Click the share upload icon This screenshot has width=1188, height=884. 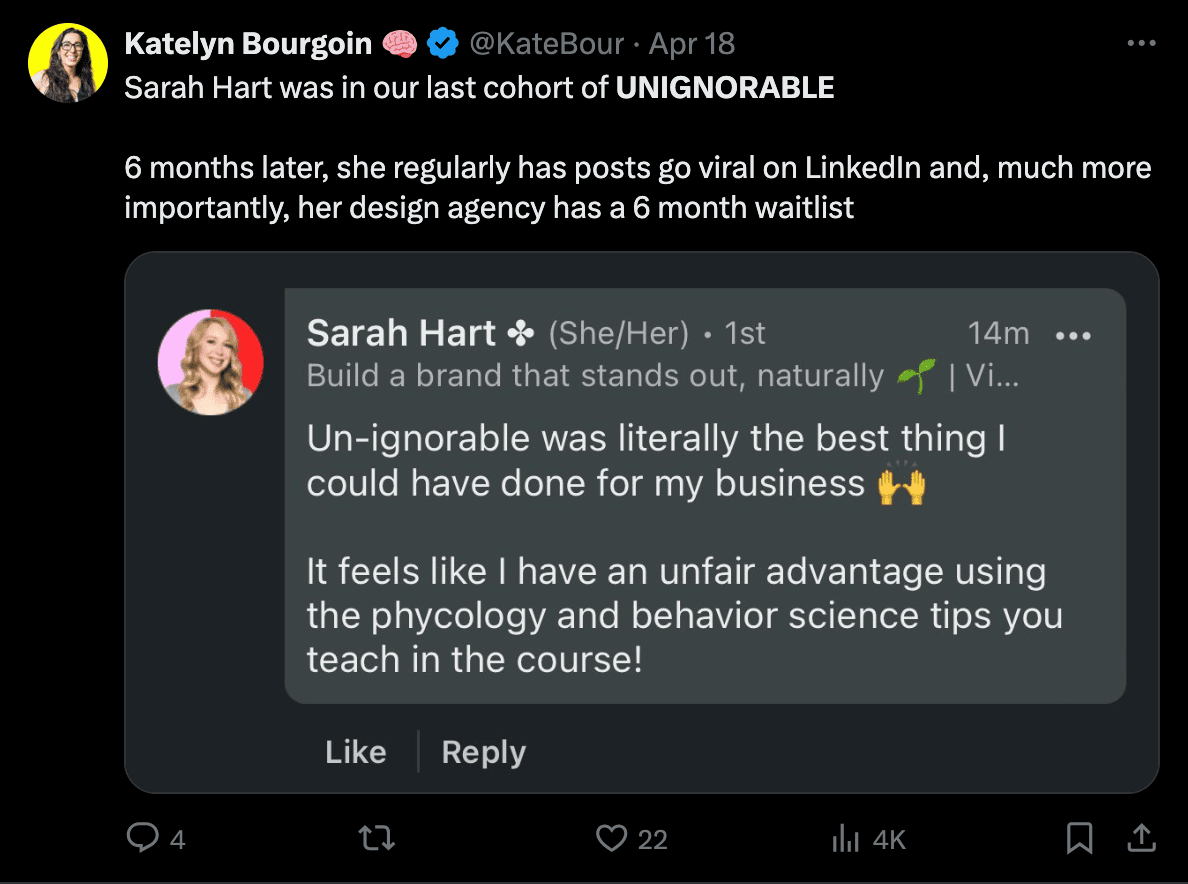(x=1142, y=838)
